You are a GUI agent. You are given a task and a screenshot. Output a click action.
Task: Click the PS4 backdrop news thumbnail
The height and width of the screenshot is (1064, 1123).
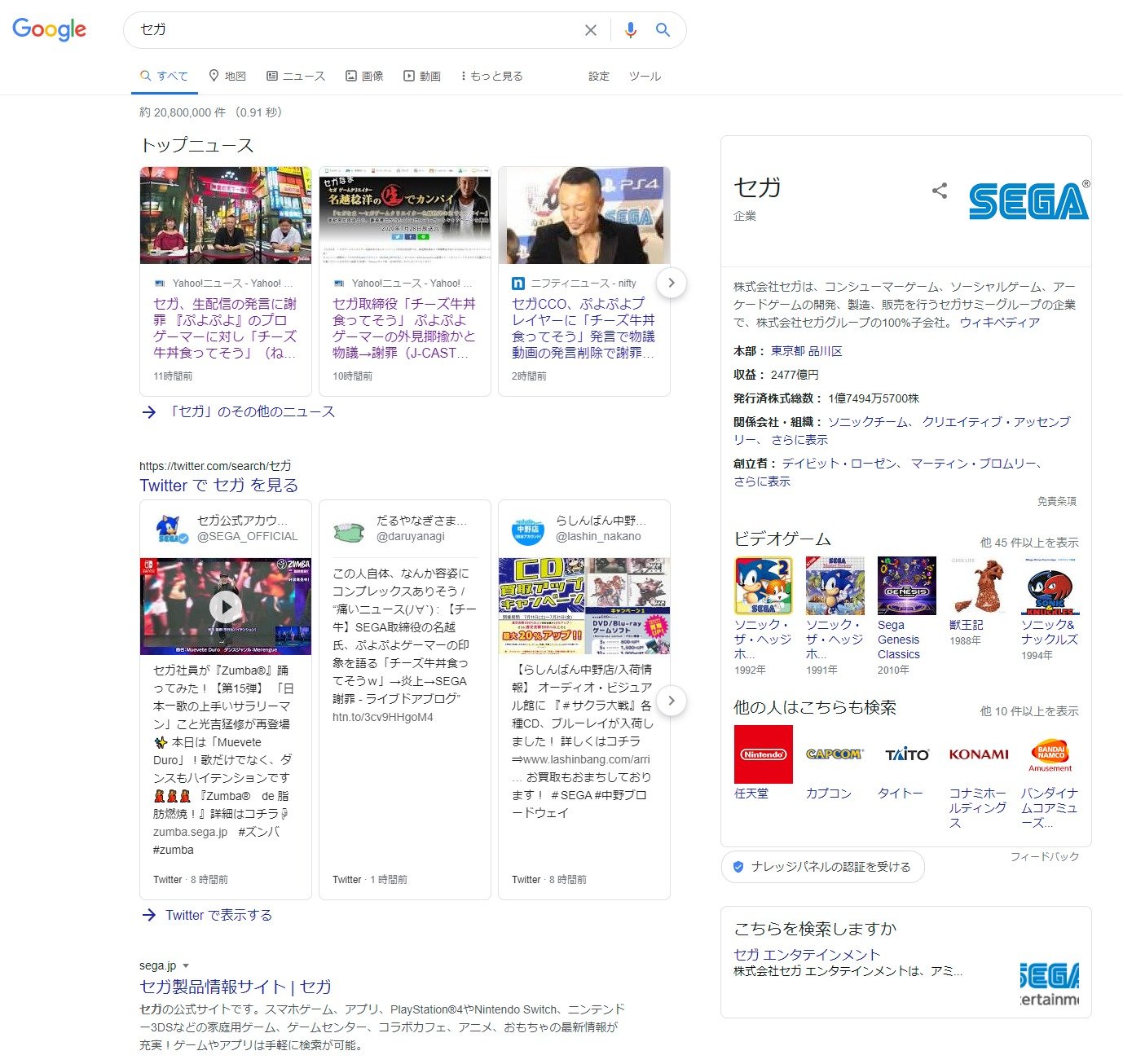coord(584,216)
